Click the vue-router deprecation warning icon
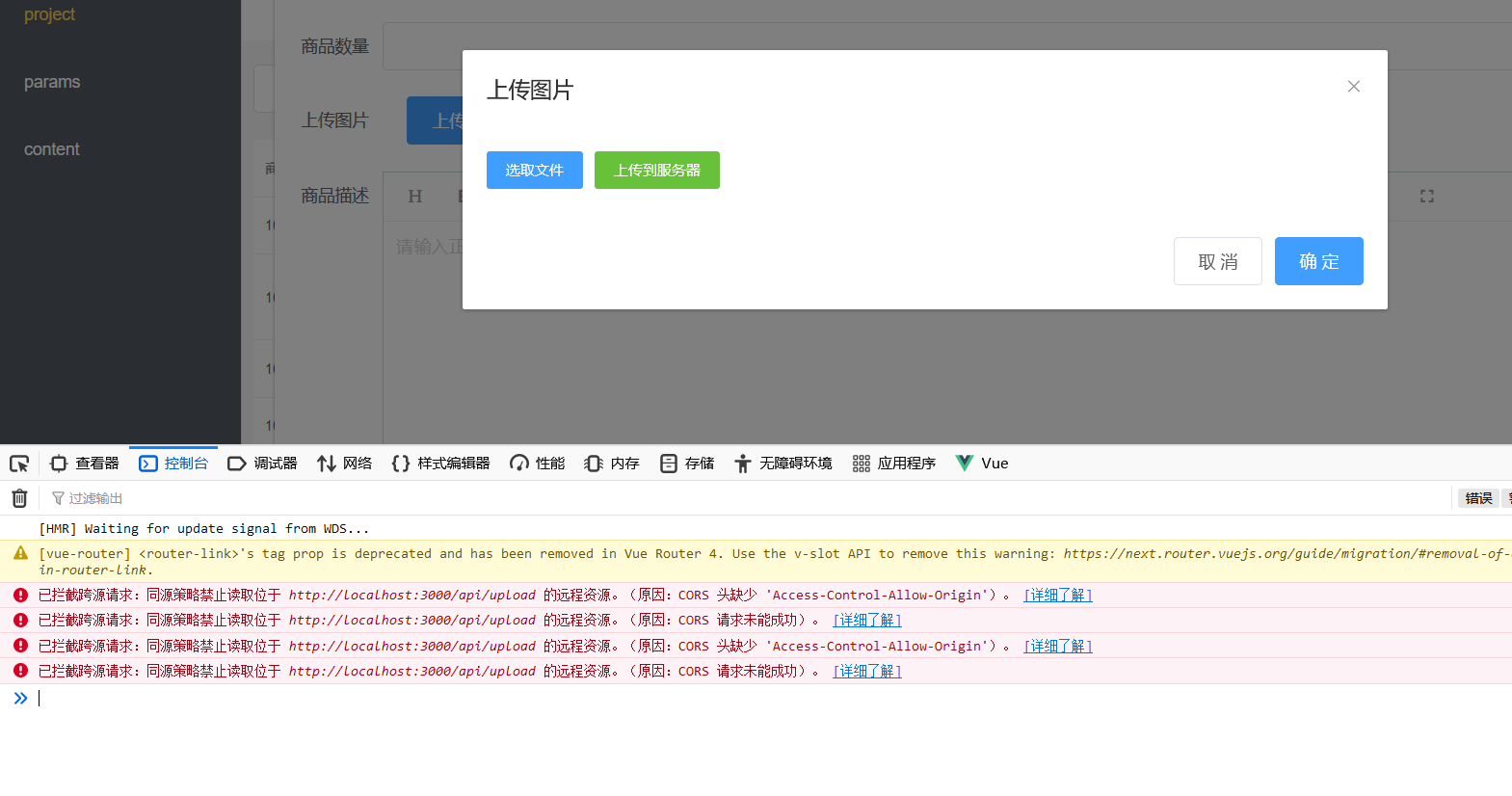Viewport: 1512px width, 796px height. tap(20, 553)
